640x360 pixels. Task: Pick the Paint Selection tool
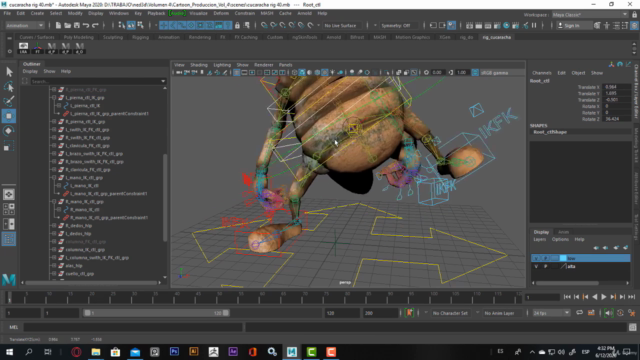pos(9,101)
